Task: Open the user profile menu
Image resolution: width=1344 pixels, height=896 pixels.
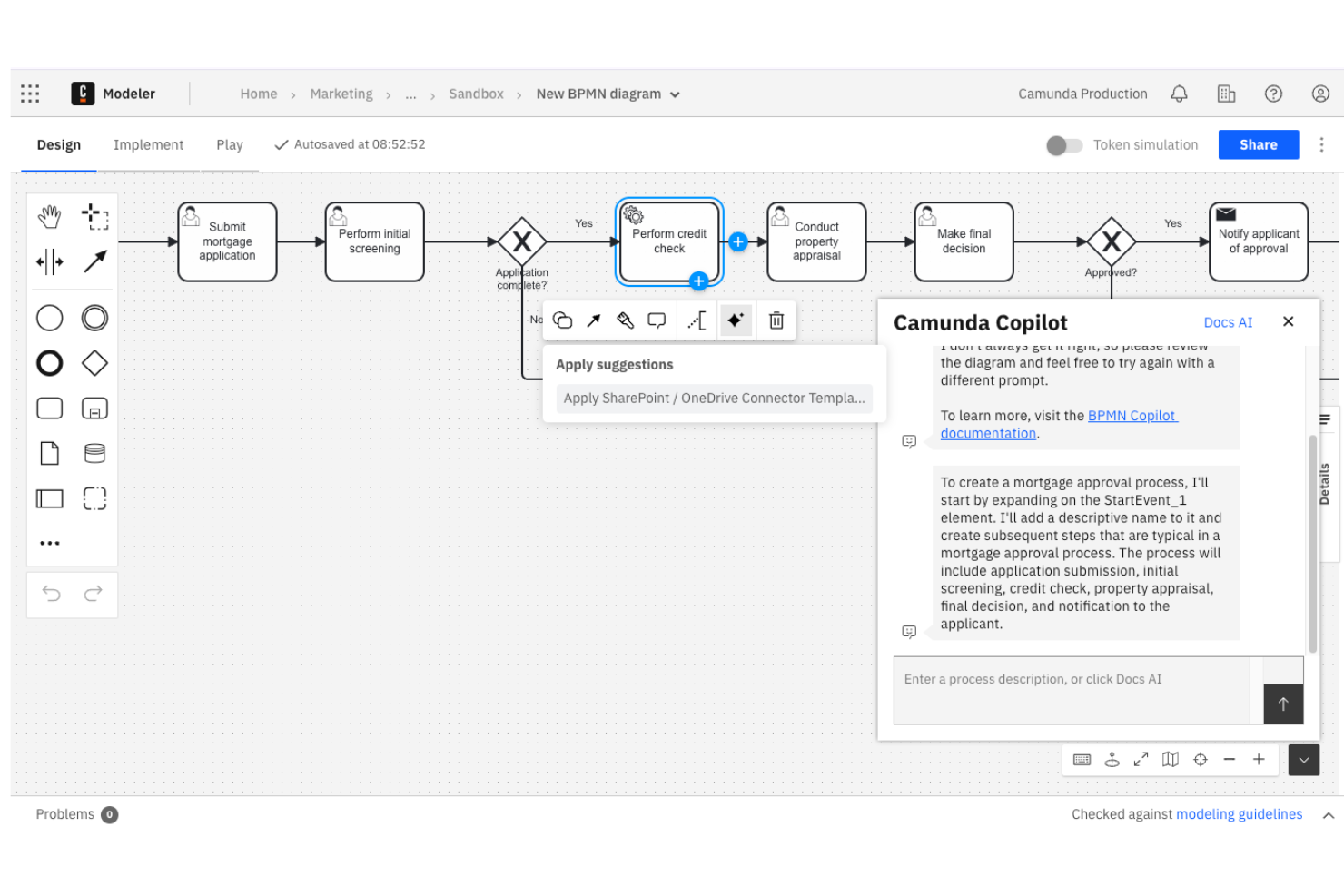Action: coord(1320,94)
